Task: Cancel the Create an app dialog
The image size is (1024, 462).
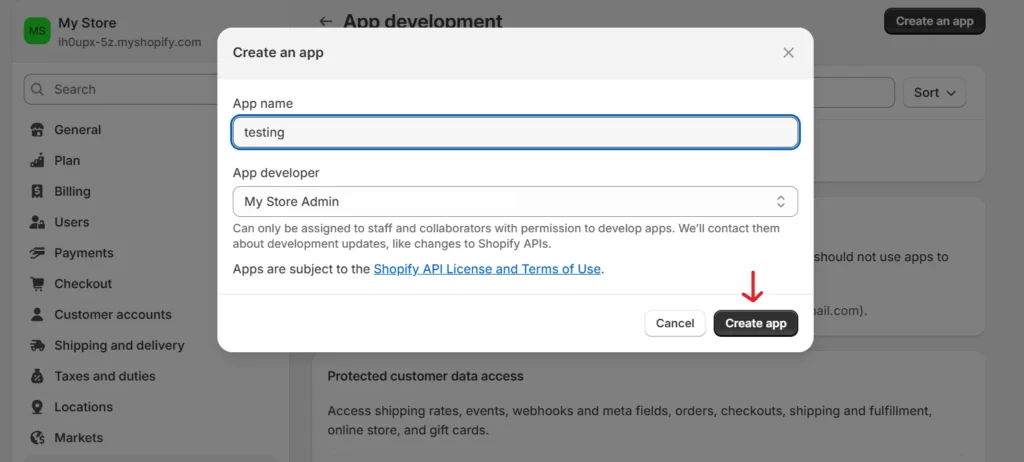Action: [x=675, y=323]
